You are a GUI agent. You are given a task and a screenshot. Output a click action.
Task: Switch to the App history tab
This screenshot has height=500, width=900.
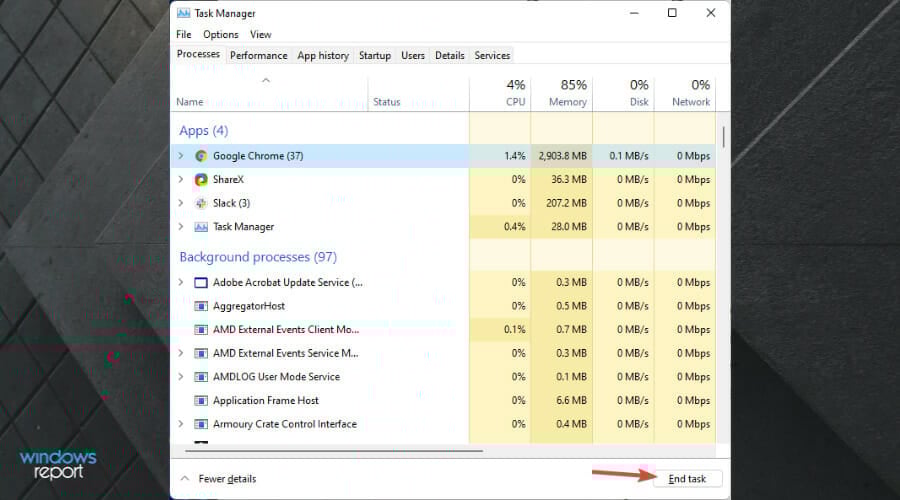323,55
